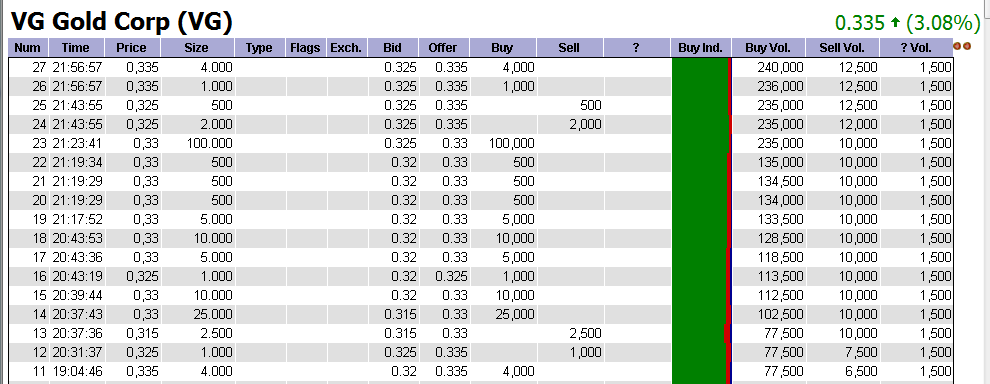Click time cell 20:43:36
Image resolution: width=990 pixels, height=384 pixels.
click(77, 257)
